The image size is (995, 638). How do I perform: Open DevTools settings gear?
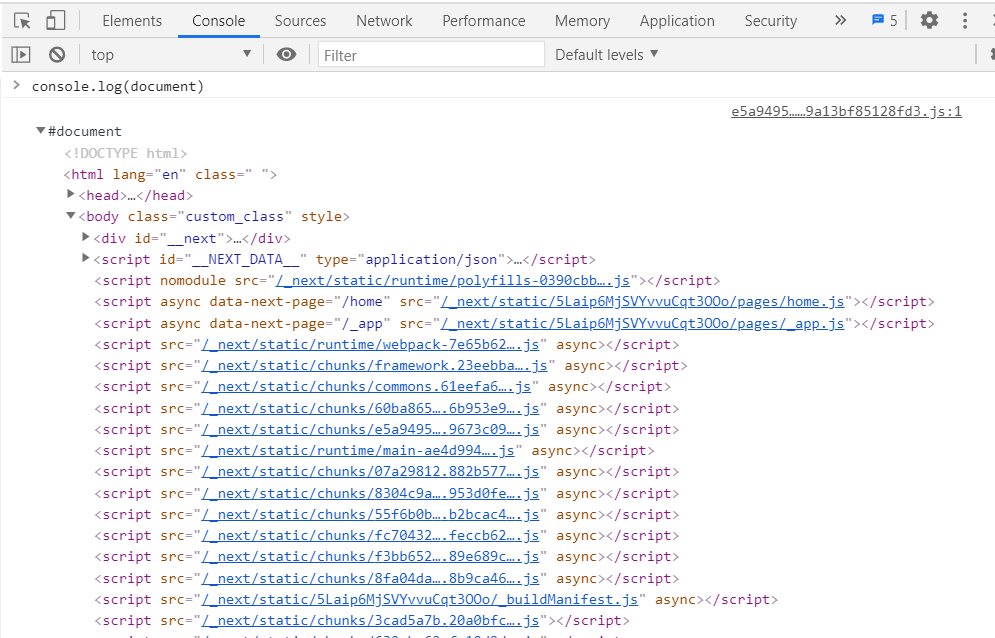pos(929,20)
